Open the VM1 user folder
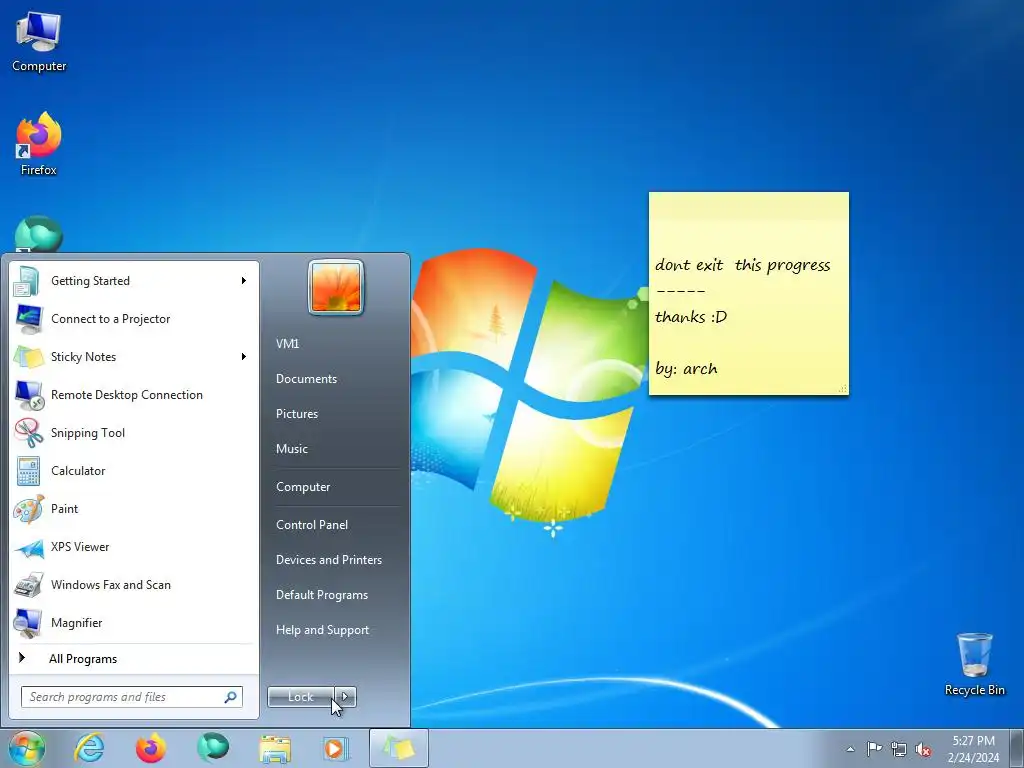This screenshot has width=1024, height=768. pyautogui.click(x=287, y=344)
